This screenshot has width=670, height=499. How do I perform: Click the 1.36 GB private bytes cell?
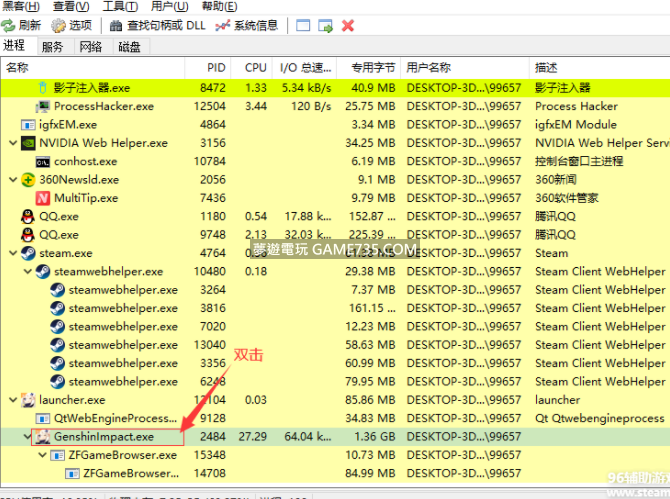(x=375, y=437)
